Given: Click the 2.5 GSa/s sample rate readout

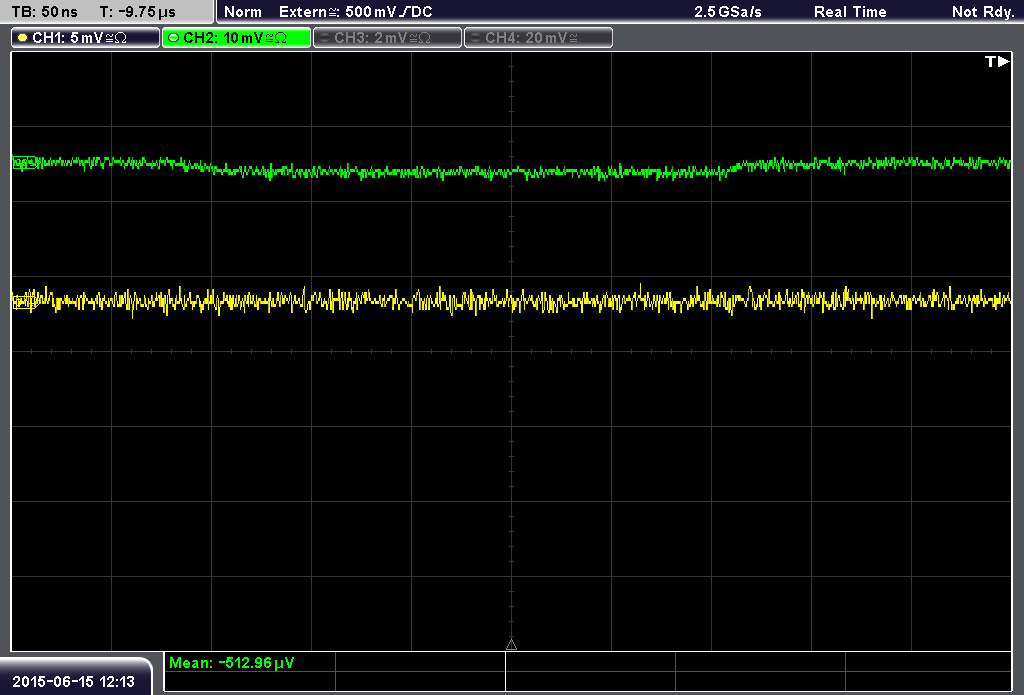Looking at the screenshot, I should click(728, 12).
